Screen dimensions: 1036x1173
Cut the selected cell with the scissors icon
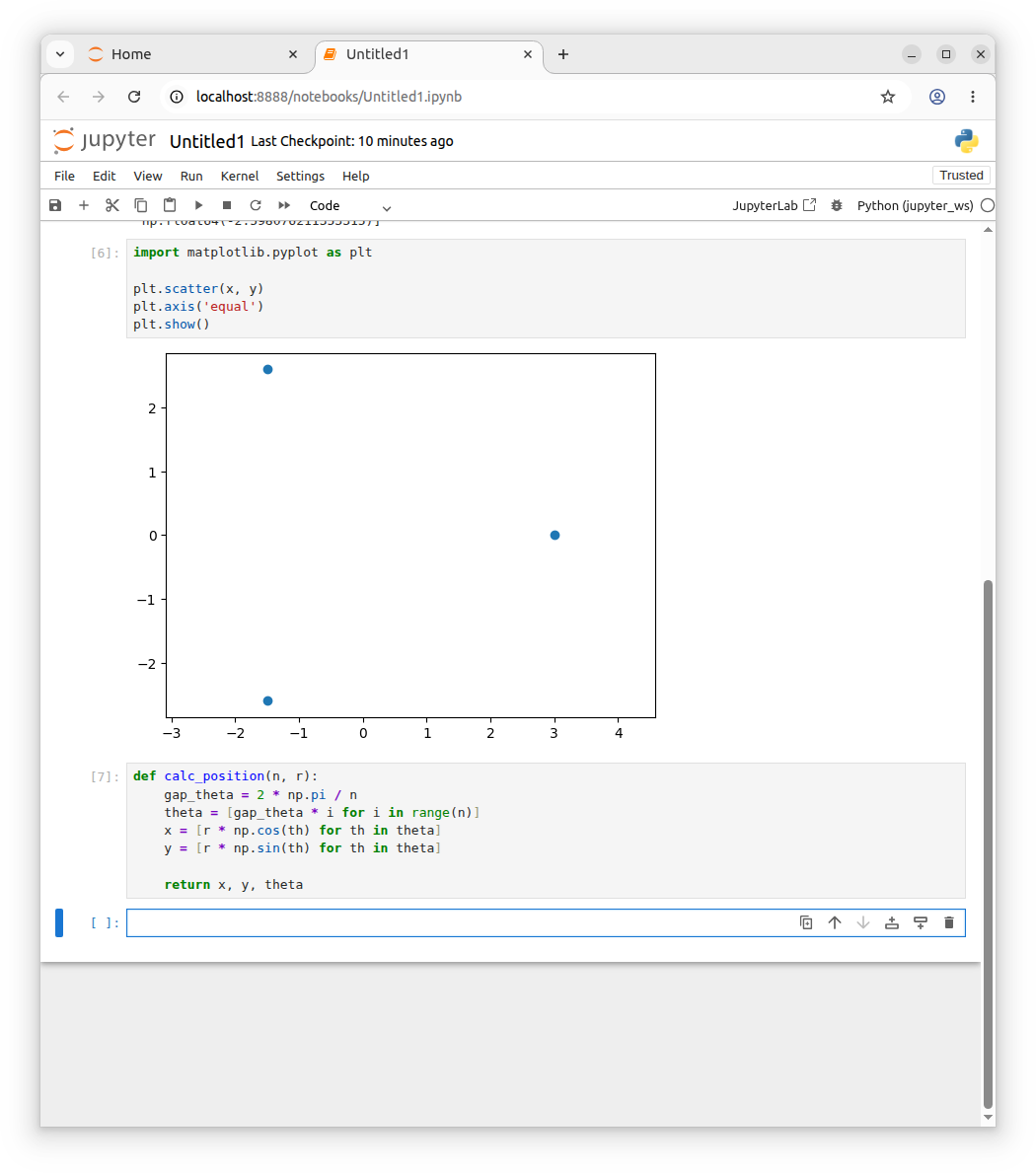pos(112,205)
